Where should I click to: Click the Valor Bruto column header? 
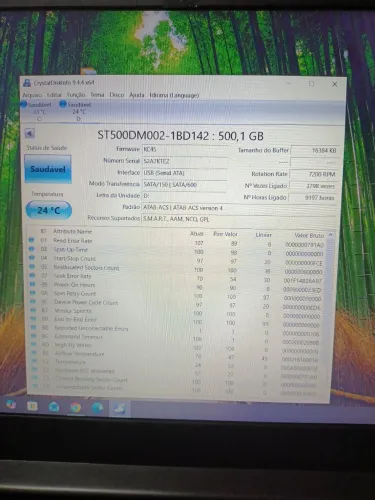[x=309, y=236]
